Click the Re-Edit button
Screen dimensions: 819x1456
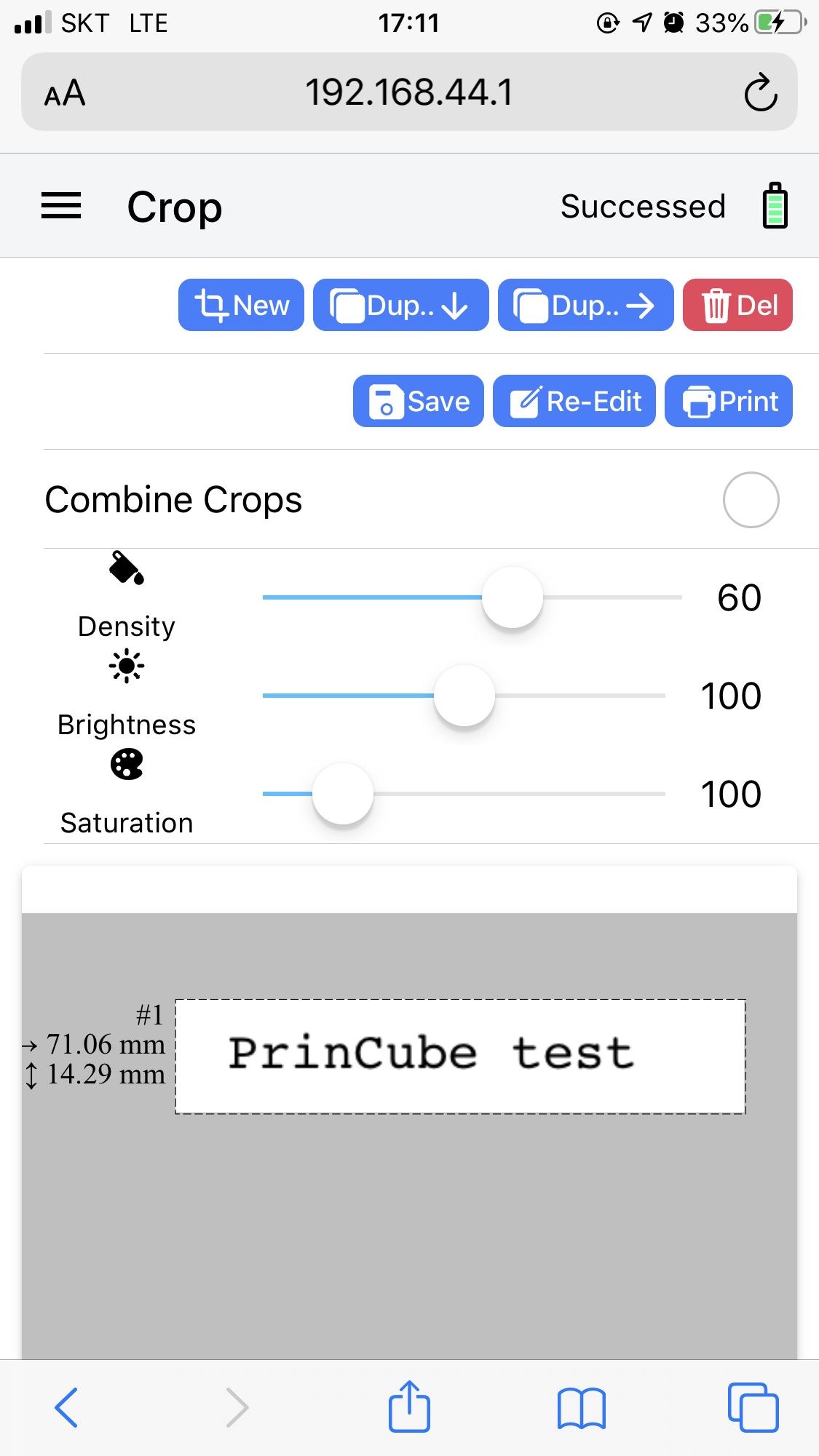(574, 401)
